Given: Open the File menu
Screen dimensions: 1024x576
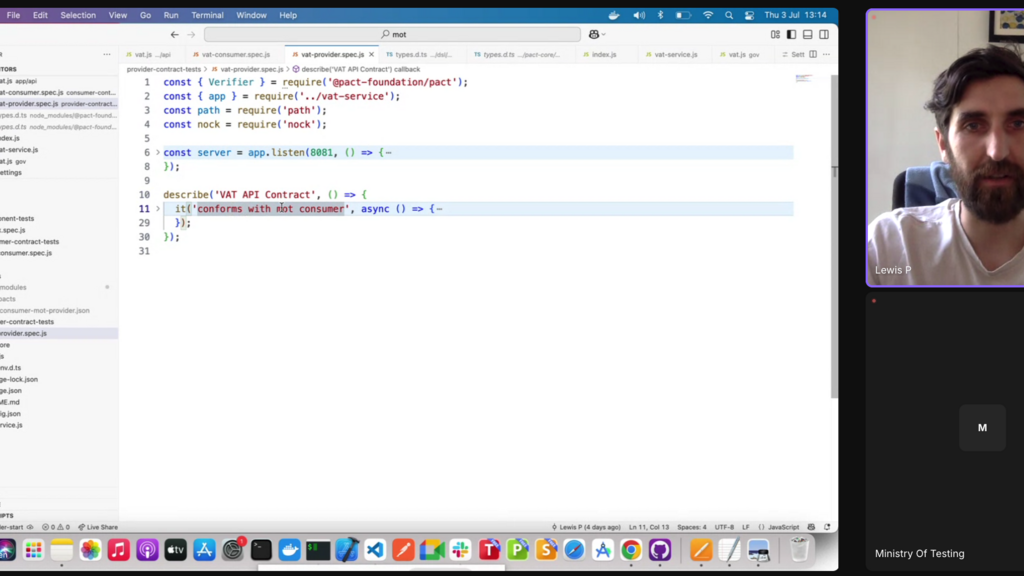Looking at the screenshot, I should tap(13, 15).
